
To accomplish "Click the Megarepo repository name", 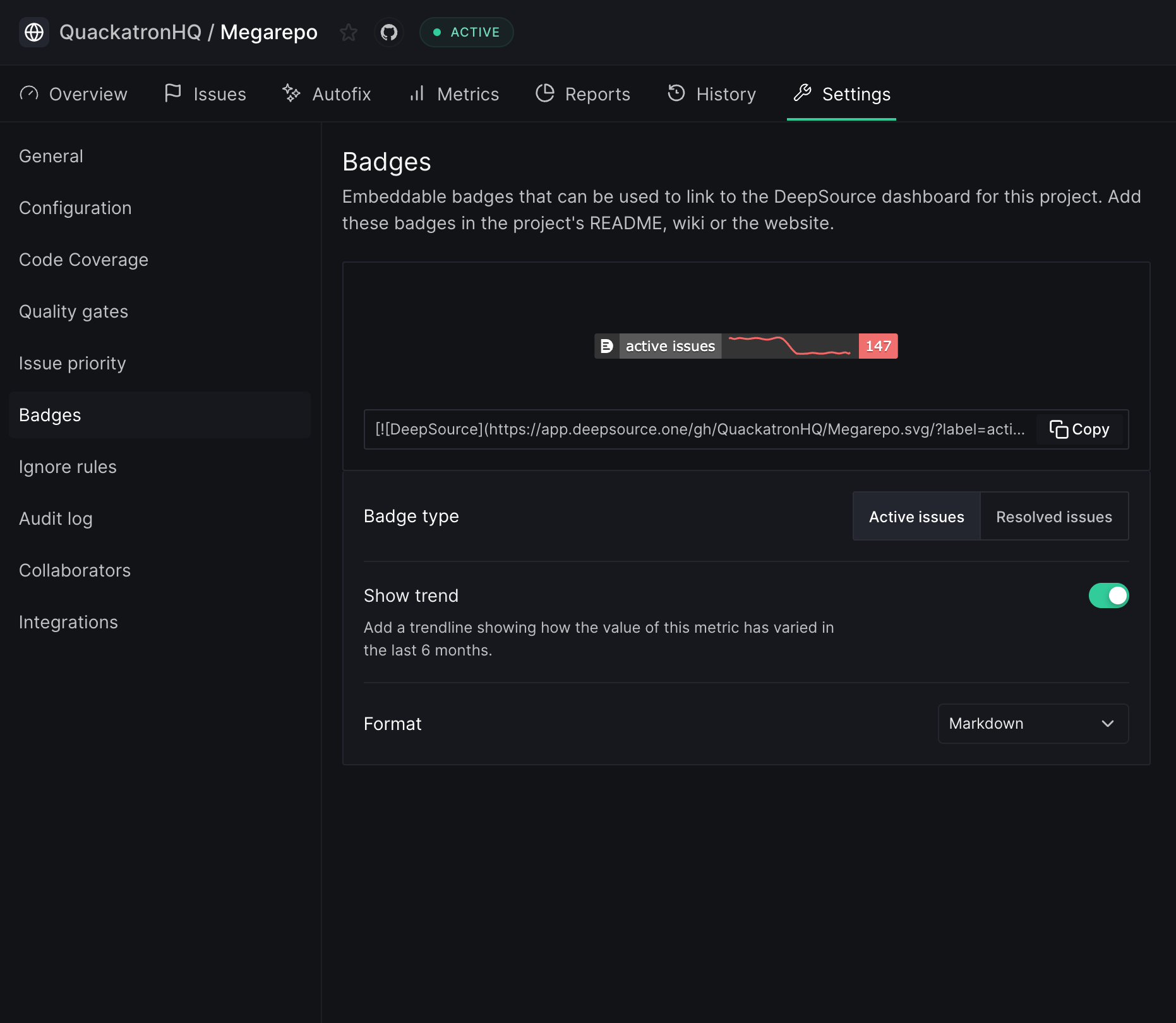I will point(269,32).
